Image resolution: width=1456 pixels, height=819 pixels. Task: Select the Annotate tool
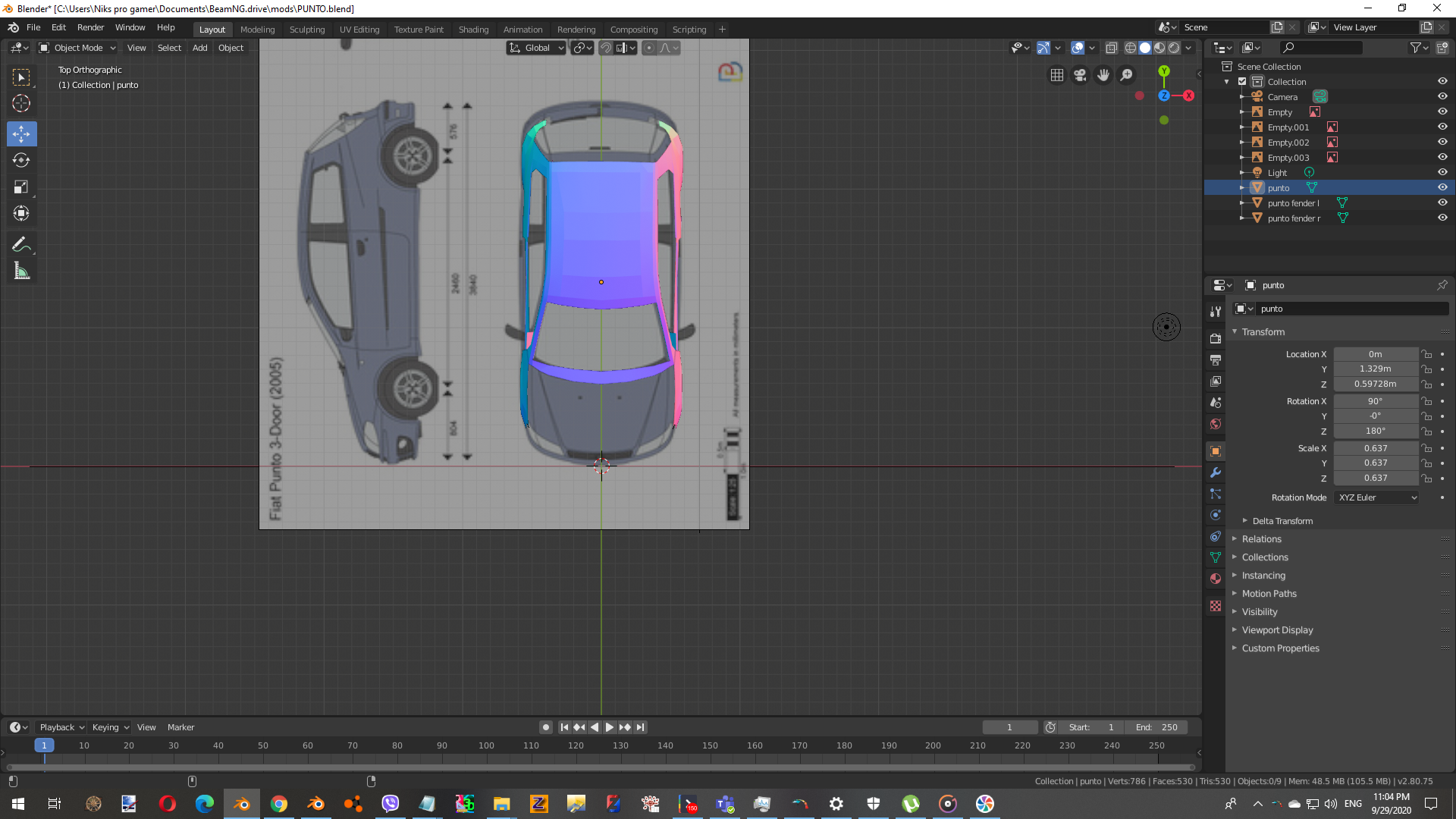tap(21, 245)
